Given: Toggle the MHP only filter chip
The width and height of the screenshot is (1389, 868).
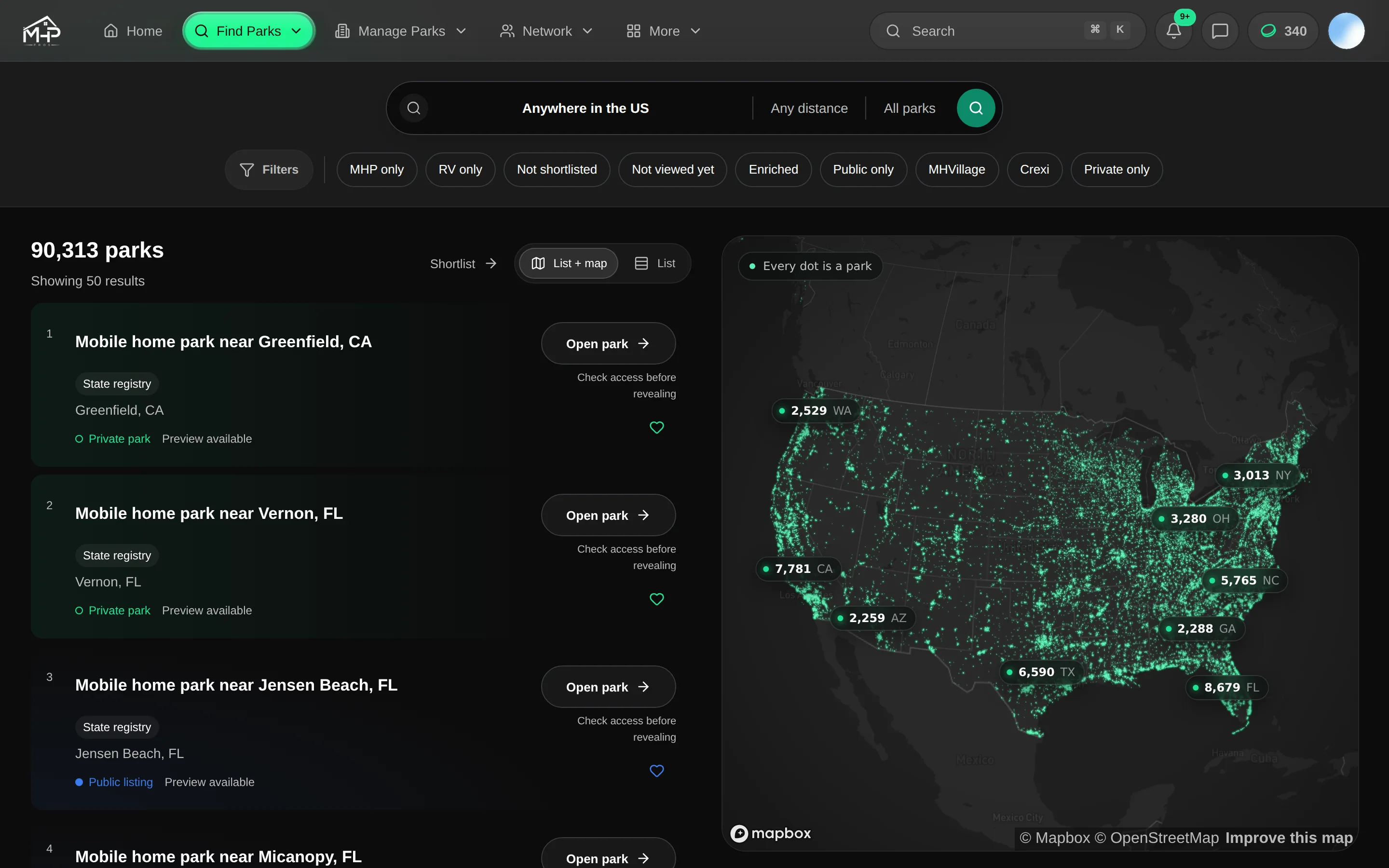Looking at the screenshot, I should 377,169.
